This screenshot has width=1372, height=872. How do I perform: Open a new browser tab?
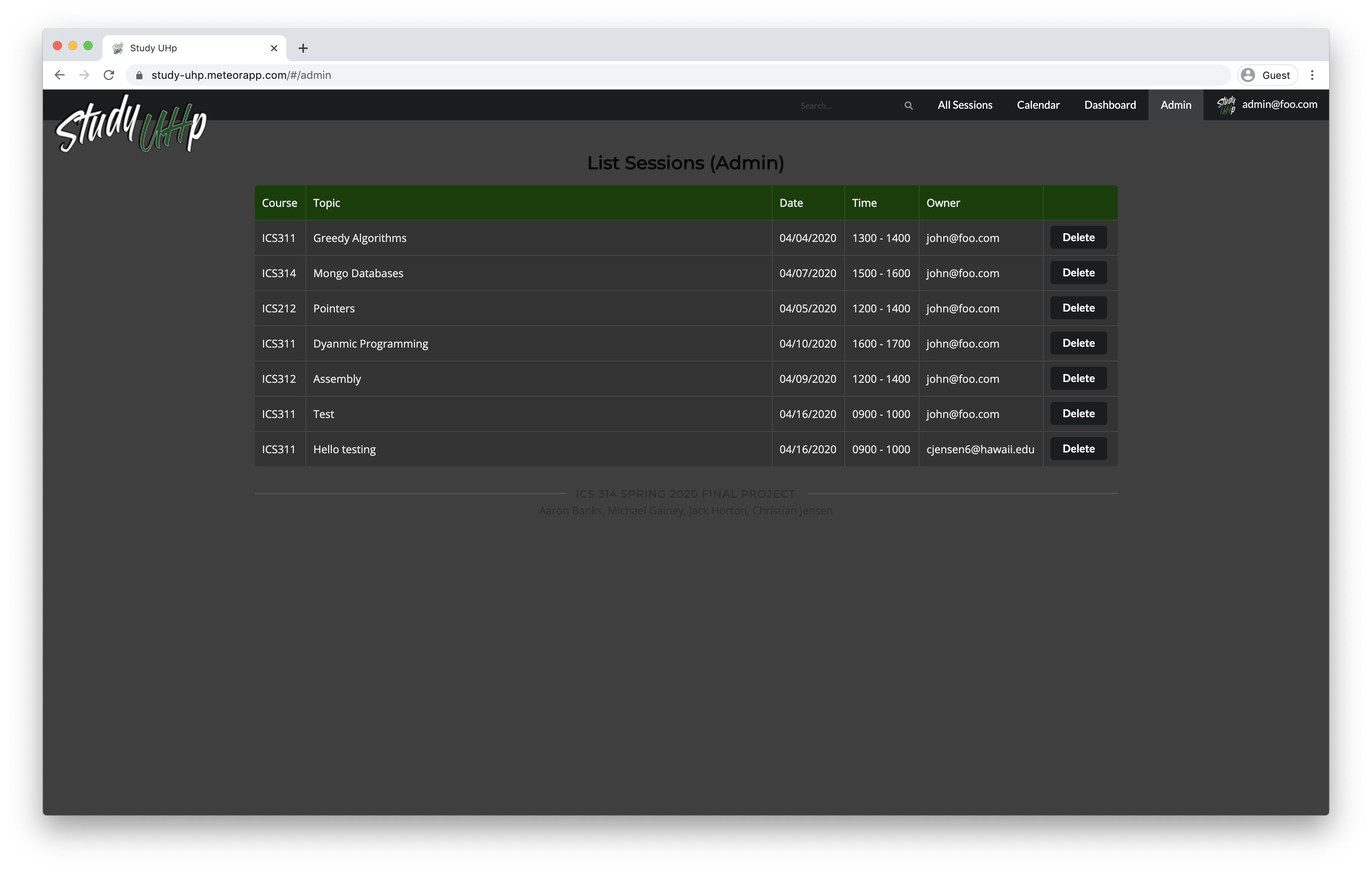click(x=303, y=48)
